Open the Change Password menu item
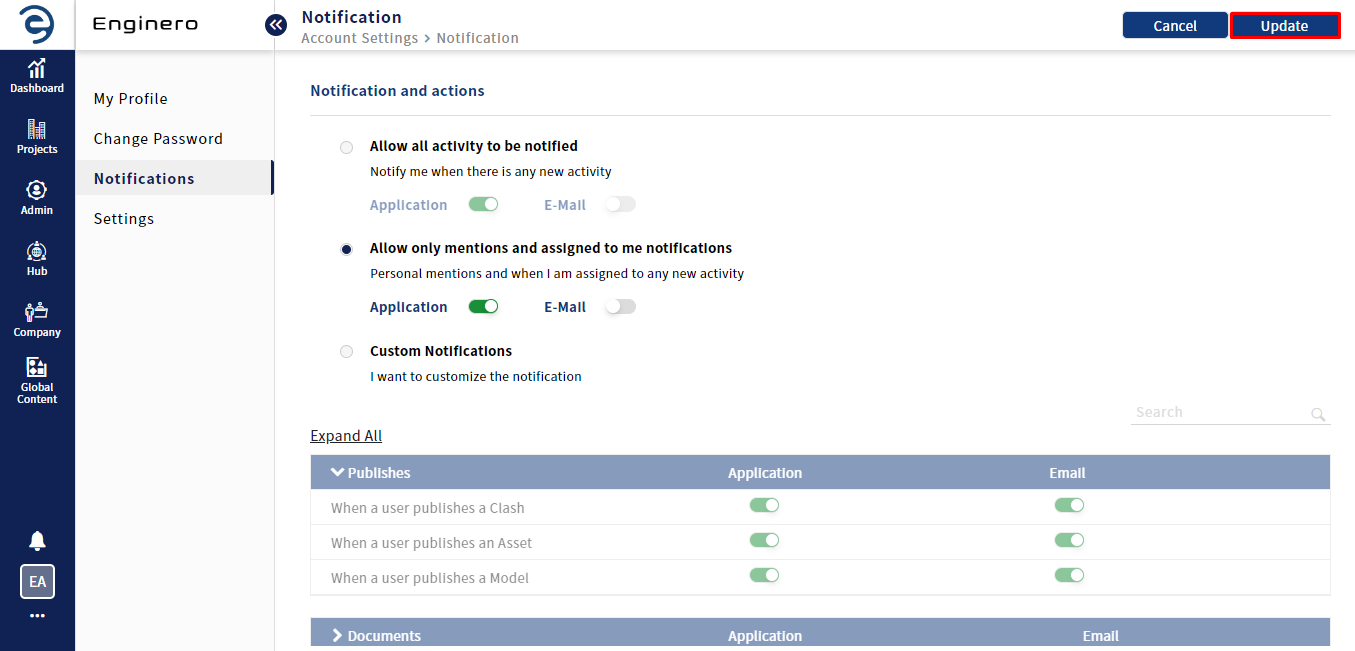Image resolution: width=1355 pixels, height=651 pixels. tap(158, 139)
